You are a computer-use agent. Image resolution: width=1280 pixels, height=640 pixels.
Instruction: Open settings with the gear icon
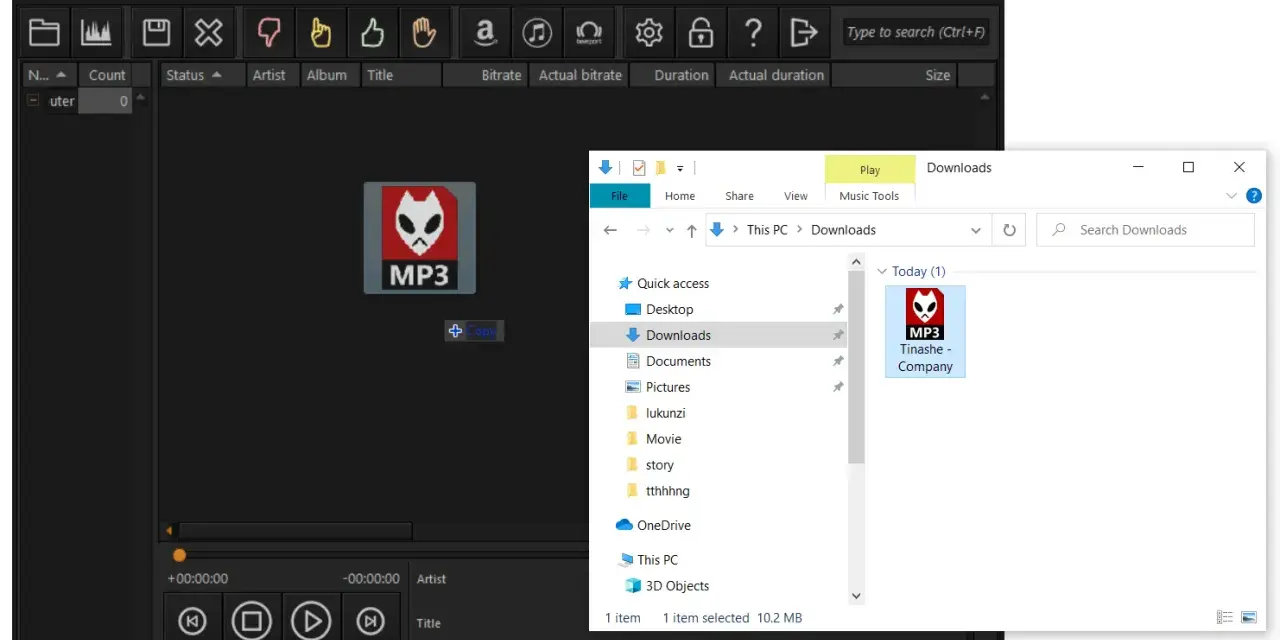pos(649,33)
